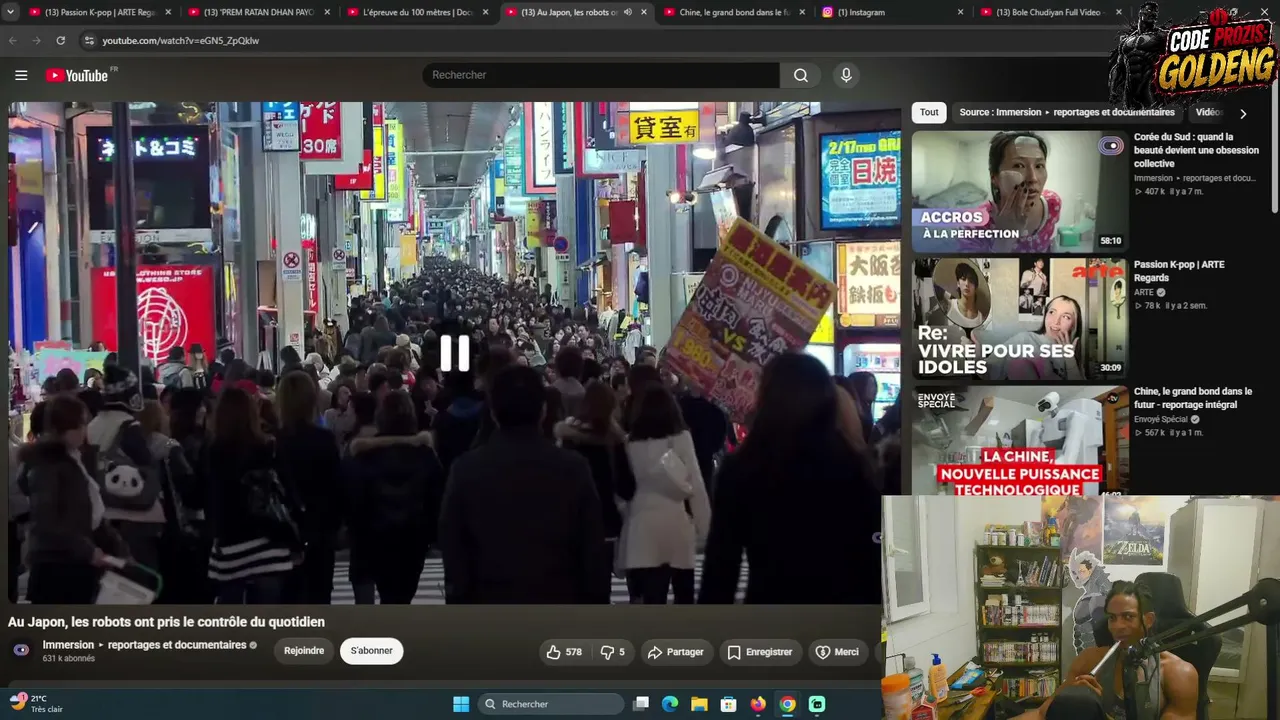Click the '407 k' views text

(1154, 191)
